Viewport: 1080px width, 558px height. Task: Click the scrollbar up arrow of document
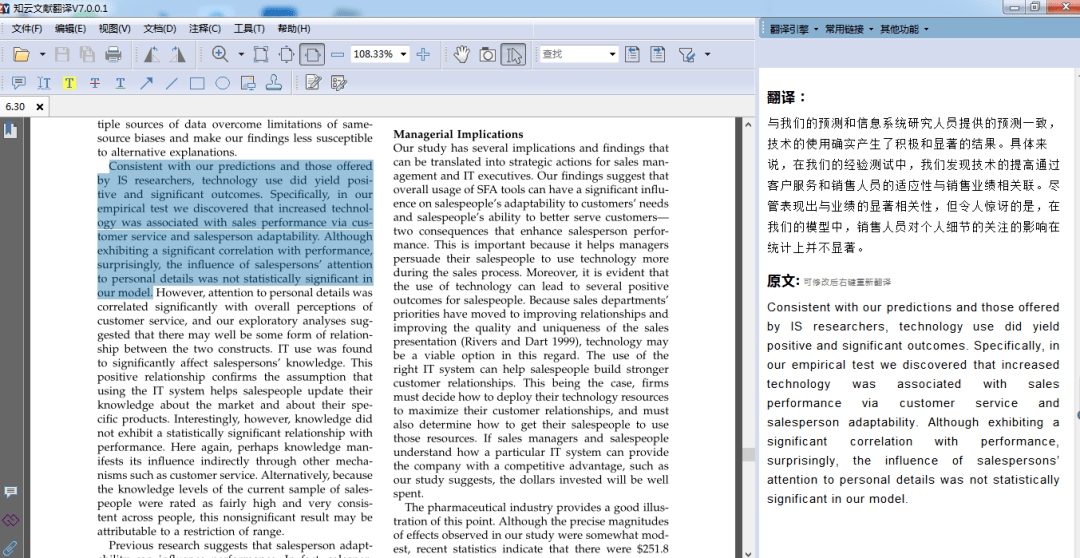click(749, 123)
